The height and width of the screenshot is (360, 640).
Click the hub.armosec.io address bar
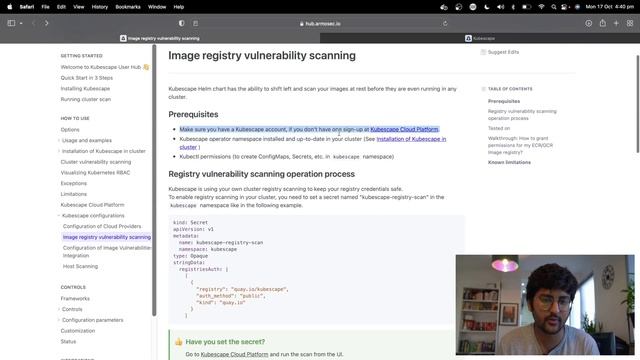coord(320,24)
